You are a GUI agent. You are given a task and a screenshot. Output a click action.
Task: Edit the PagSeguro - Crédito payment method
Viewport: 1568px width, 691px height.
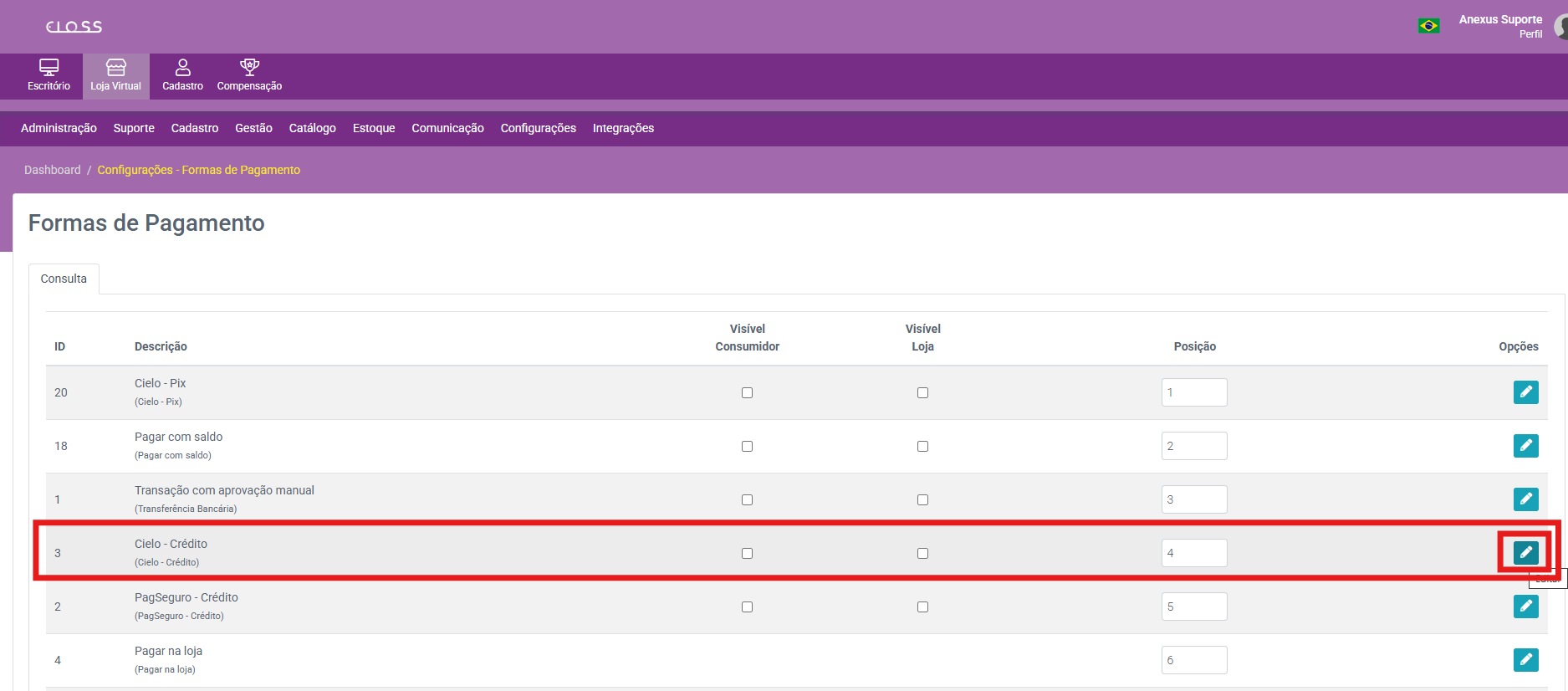[x=1525, y=607]
